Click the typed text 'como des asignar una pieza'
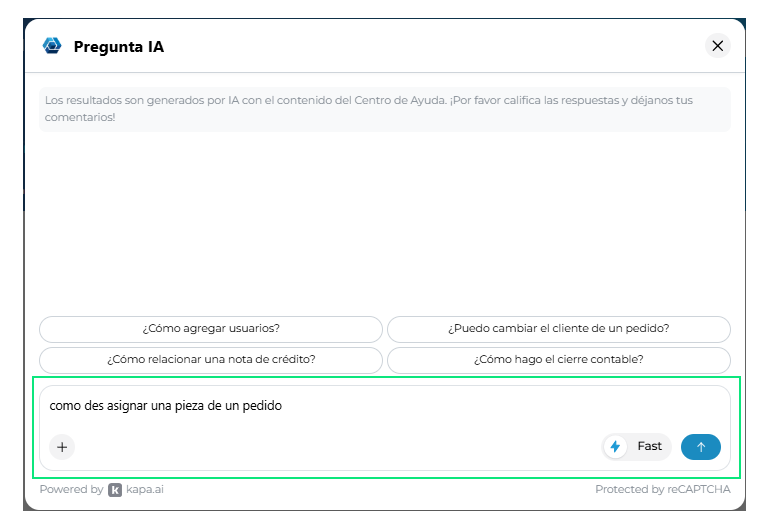This screenshot has height=527, width=767. 126,406
